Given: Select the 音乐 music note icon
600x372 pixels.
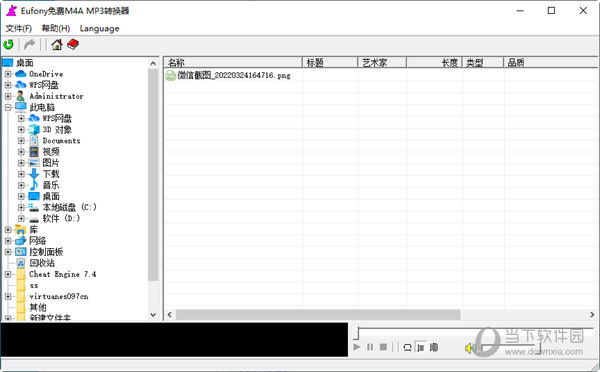Looking at the screenshot, I should pos(34,185).
